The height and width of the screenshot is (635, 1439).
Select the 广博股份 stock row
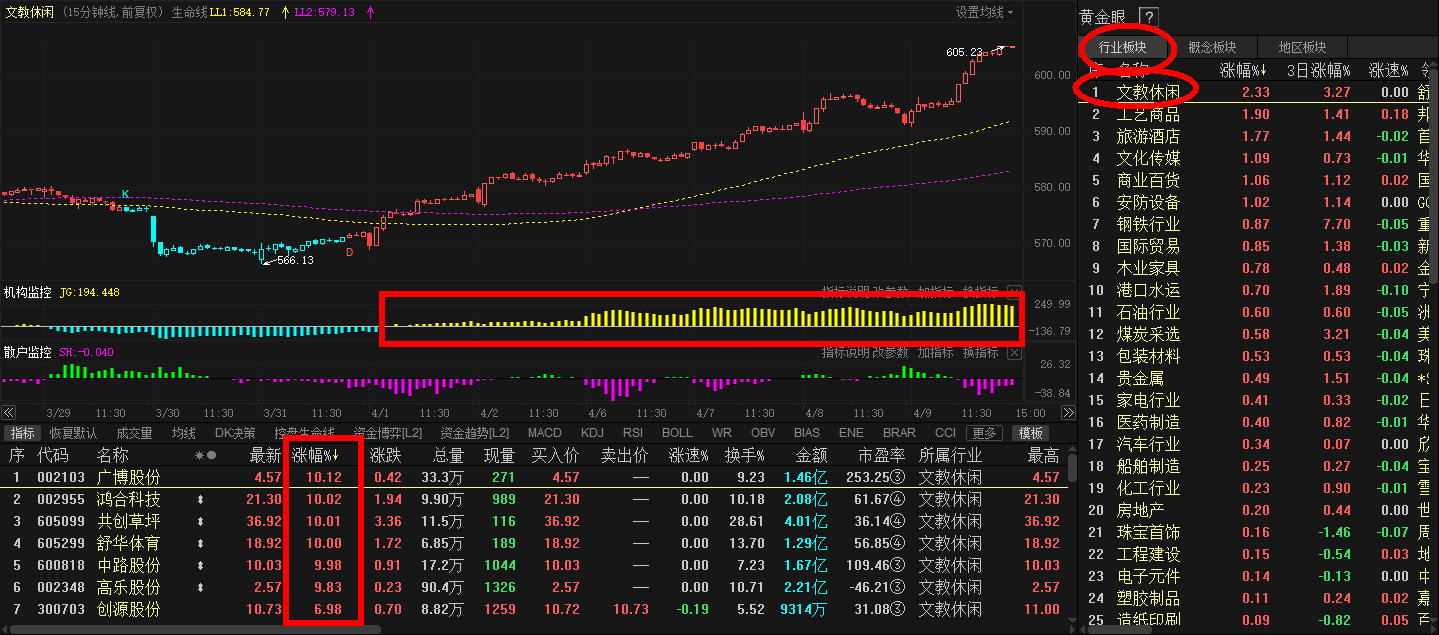[533, 478]
